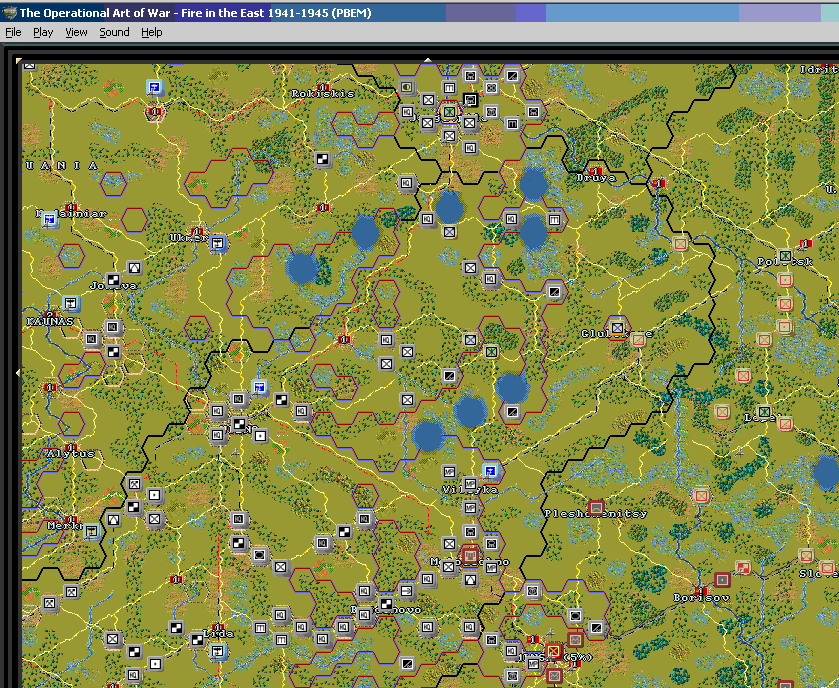Open the Help menu

pos(151,32)
